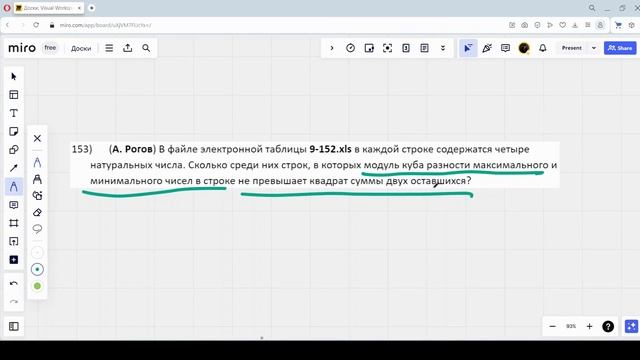Open the board name Доски
Image resolution: width=640 pixels, height=360 pixels.
coord(81,48)
